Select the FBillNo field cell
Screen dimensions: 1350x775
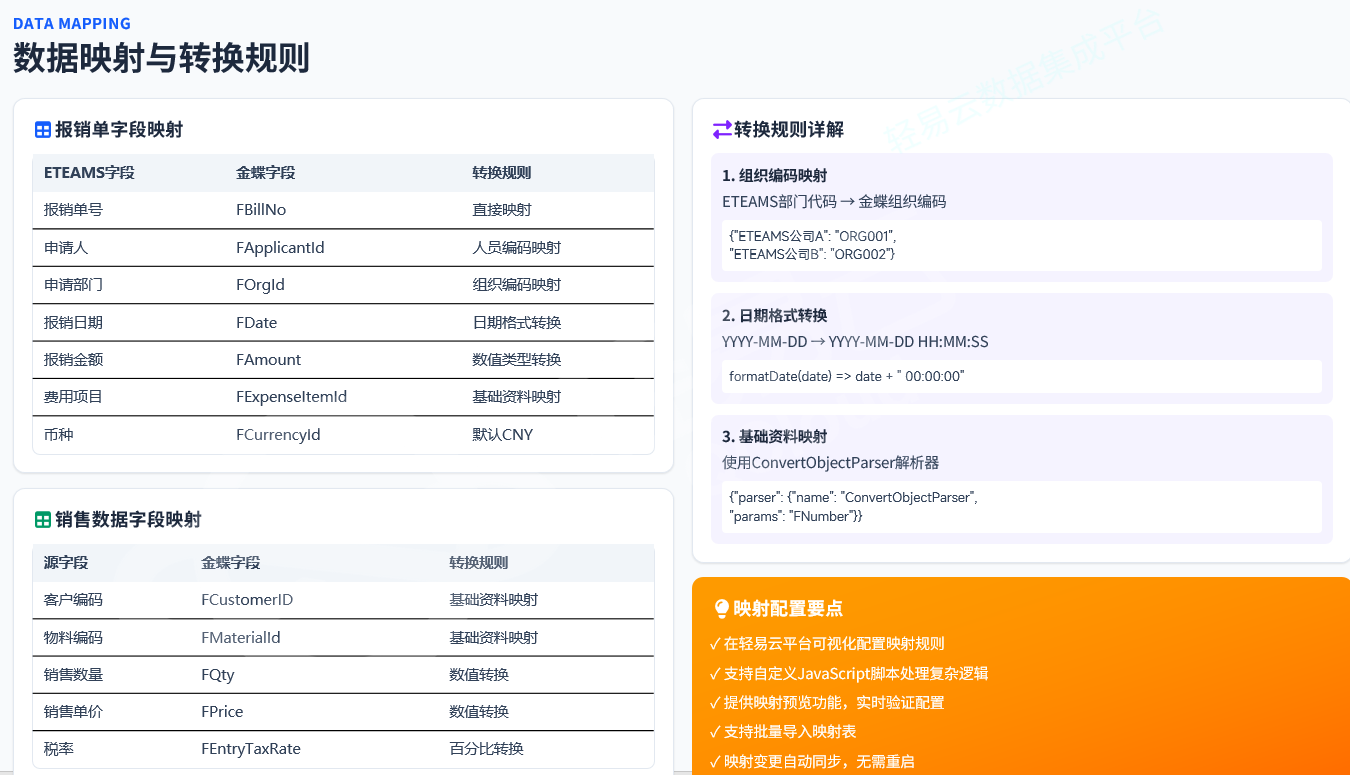261,210
